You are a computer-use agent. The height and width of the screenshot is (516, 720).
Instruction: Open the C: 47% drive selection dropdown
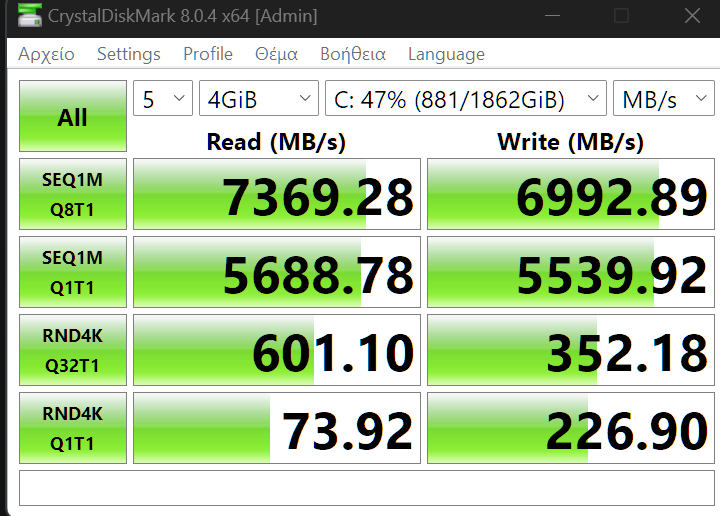466,98
